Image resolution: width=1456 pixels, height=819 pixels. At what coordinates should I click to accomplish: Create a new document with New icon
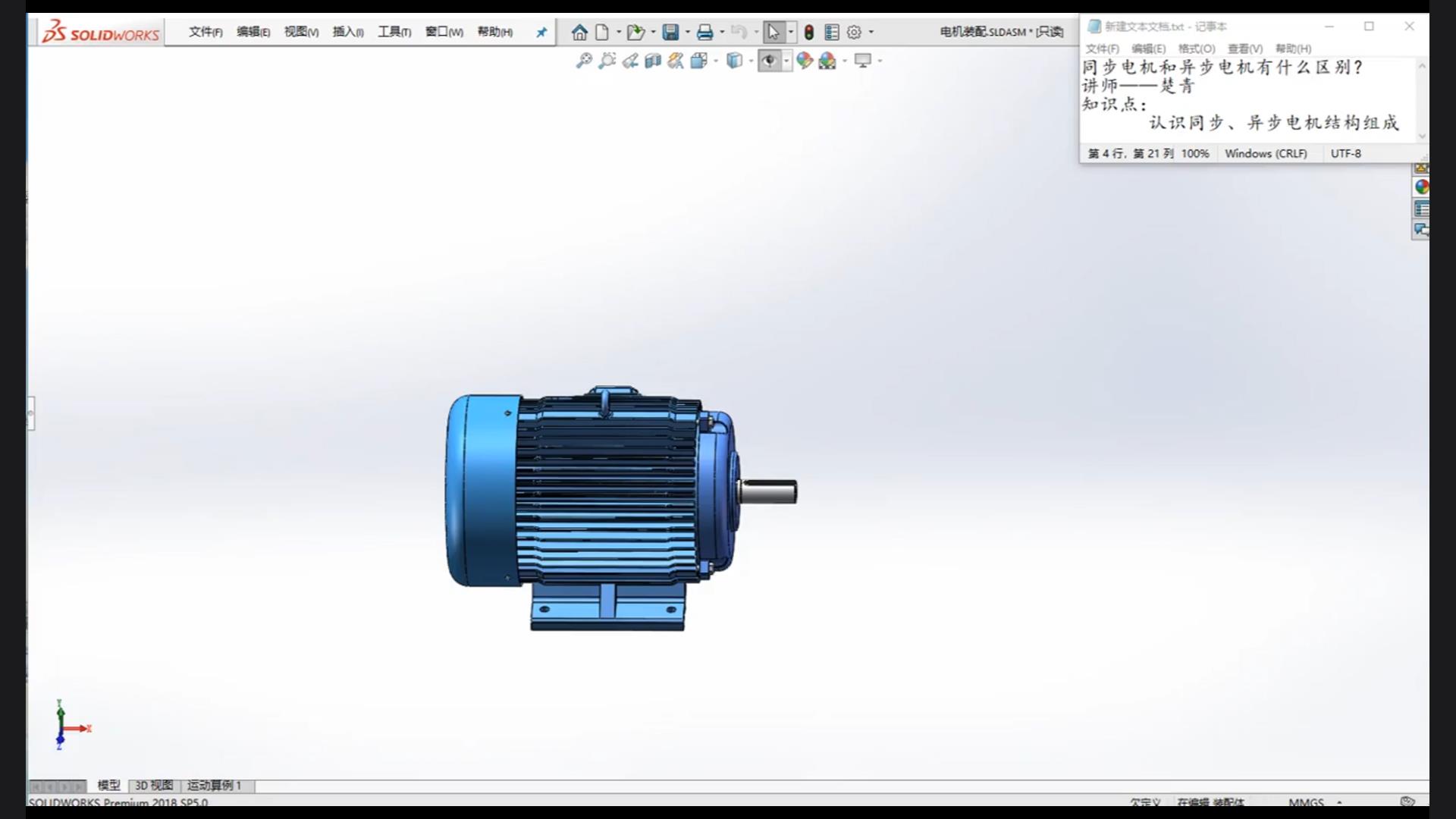coord(602,32)
